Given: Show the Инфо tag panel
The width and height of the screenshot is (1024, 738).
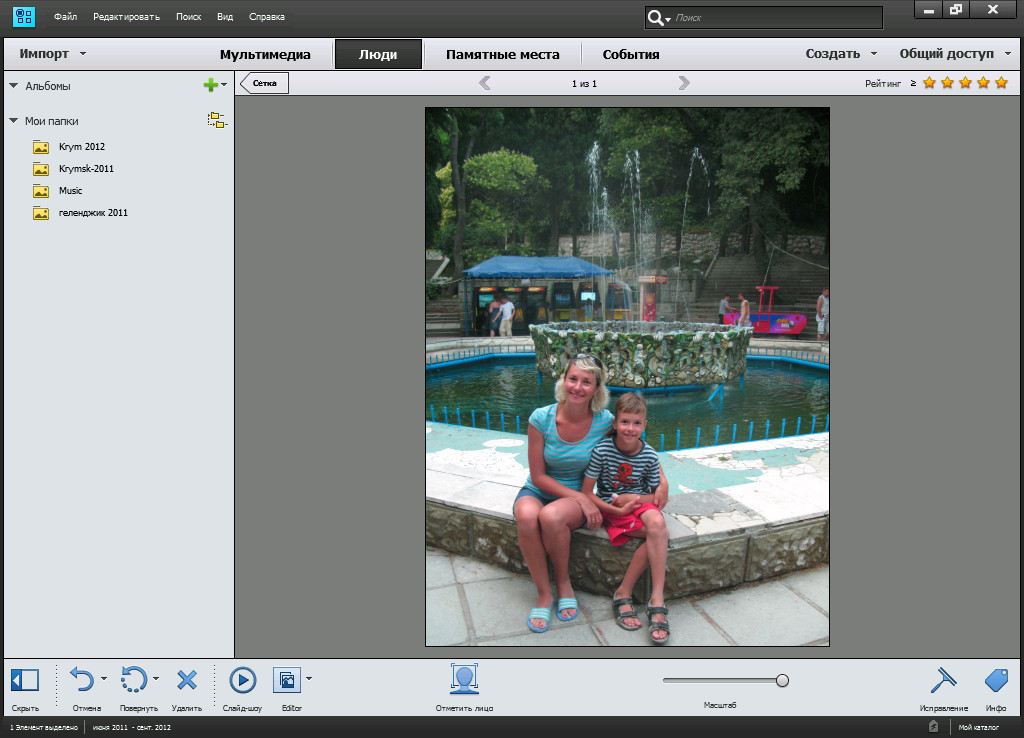Looking at the screenshot, I should pyautogui.click(x=996, y=681).
